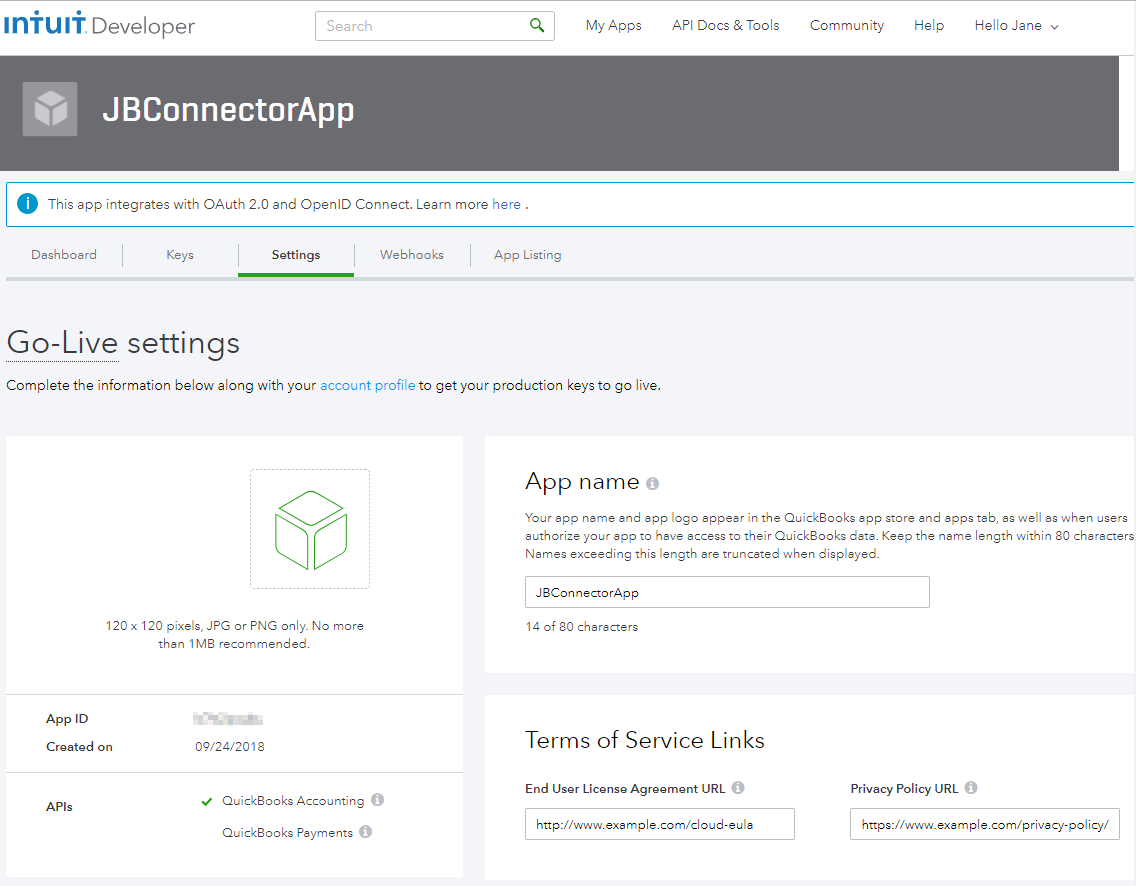Switch to the Keys tab
The width and height of the screenshot is (1136, 886).
click(x=180, y=255)
